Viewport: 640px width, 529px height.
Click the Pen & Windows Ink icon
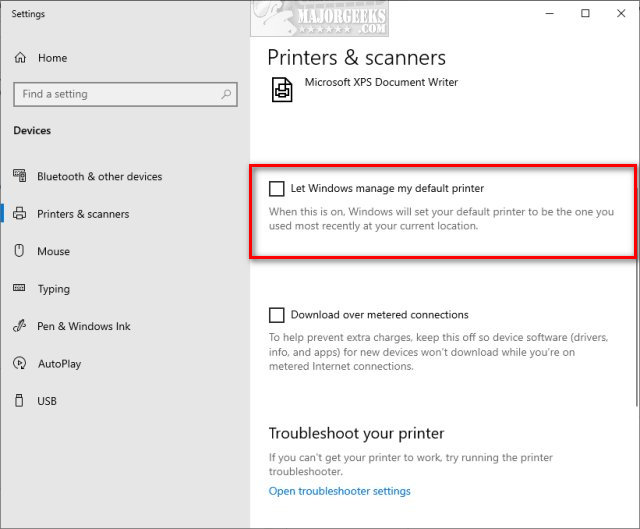point(19,326)
